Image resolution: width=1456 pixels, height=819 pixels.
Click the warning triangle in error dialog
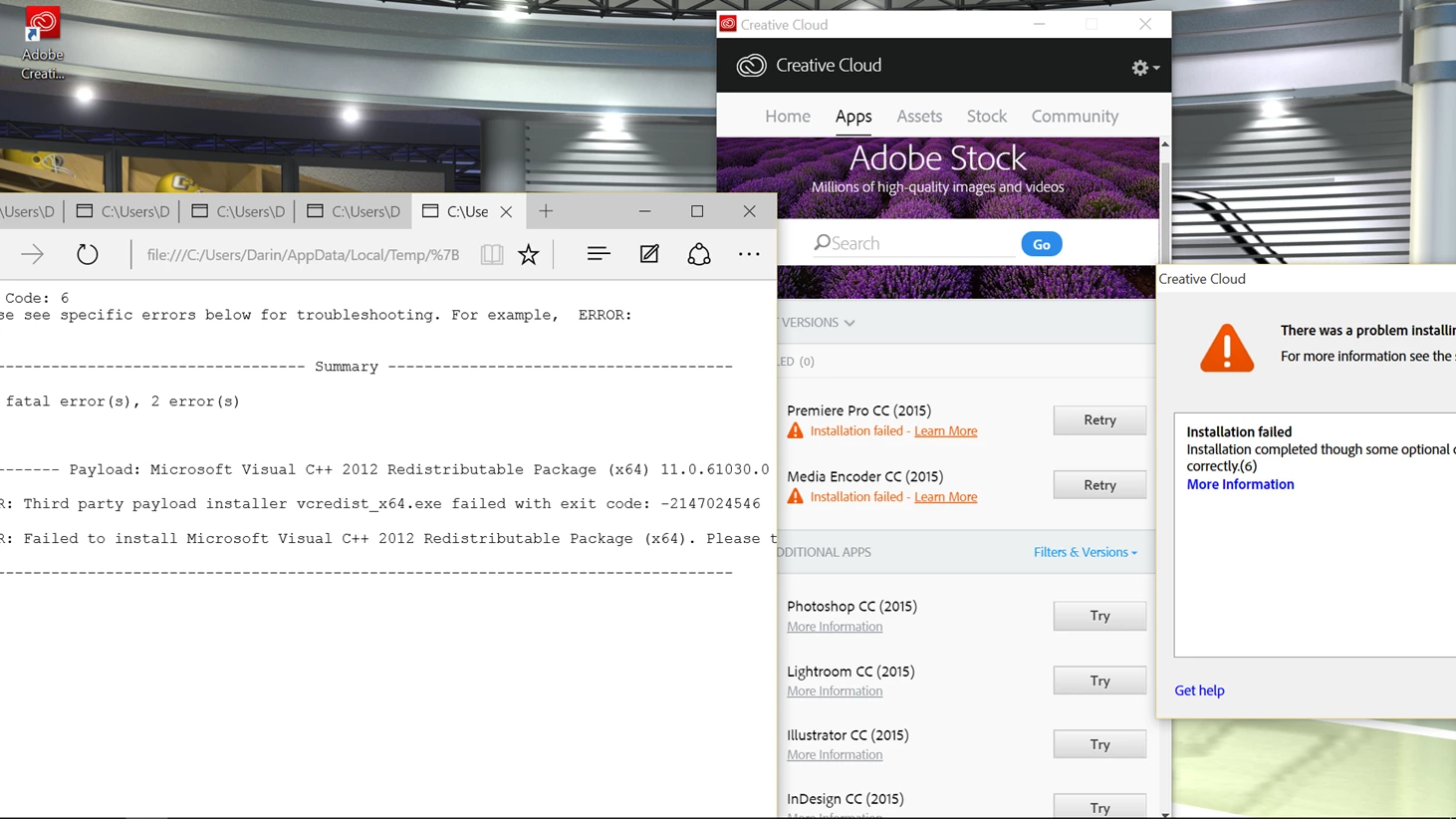coord(1227,349)
